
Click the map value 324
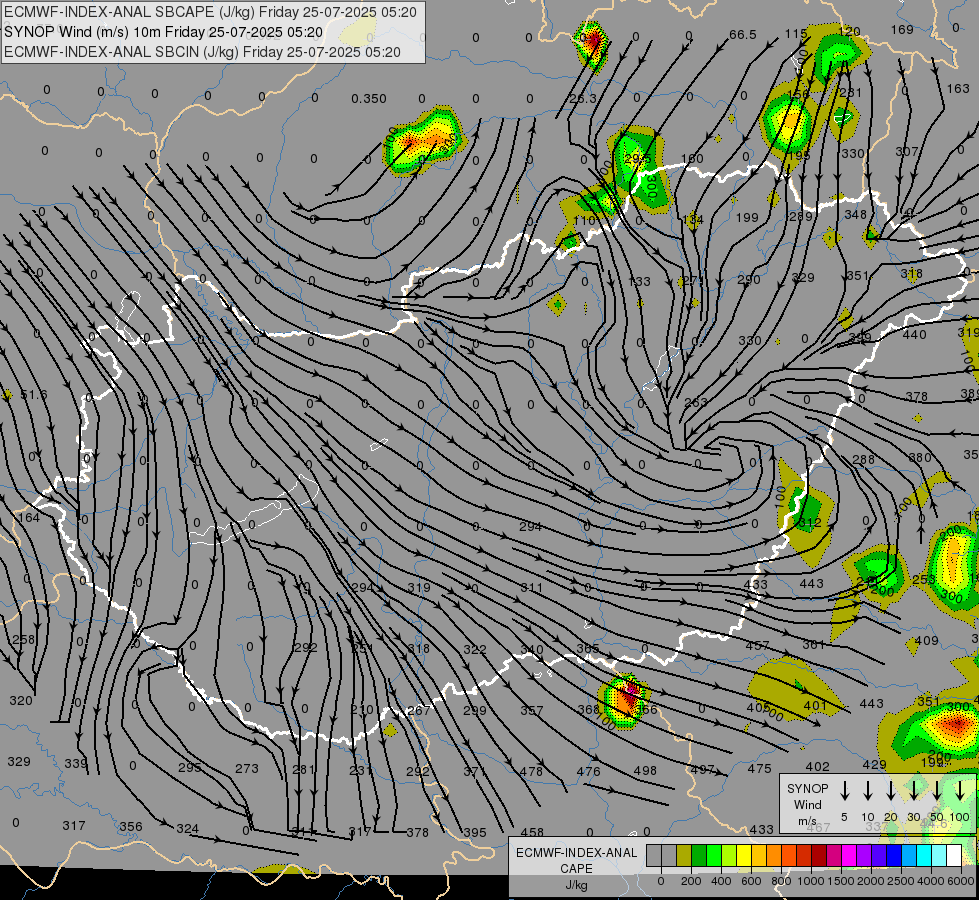coord(187,829)
